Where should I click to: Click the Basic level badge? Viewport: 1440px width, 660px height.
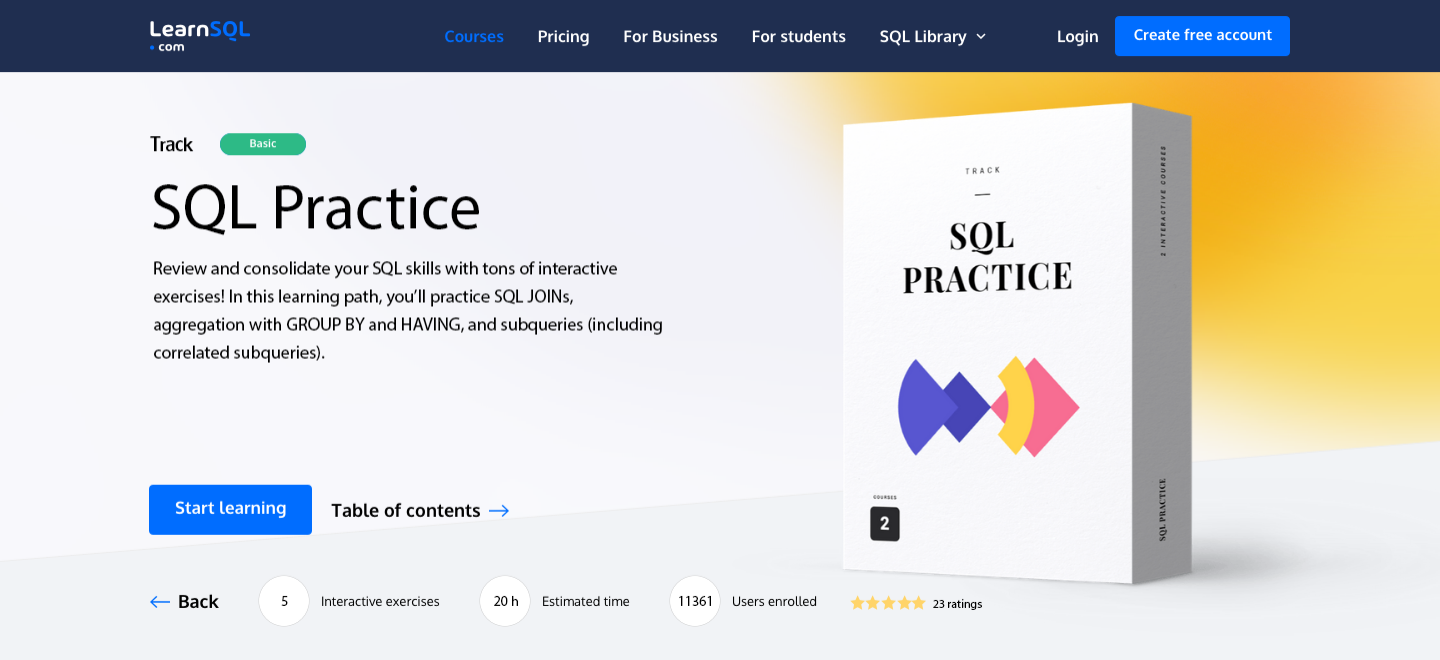263,144
